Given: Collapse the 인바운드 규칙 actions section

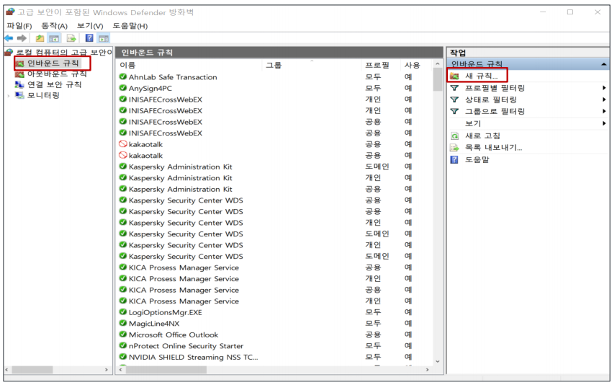Looking at the screenshot, I should coord(603,64).
